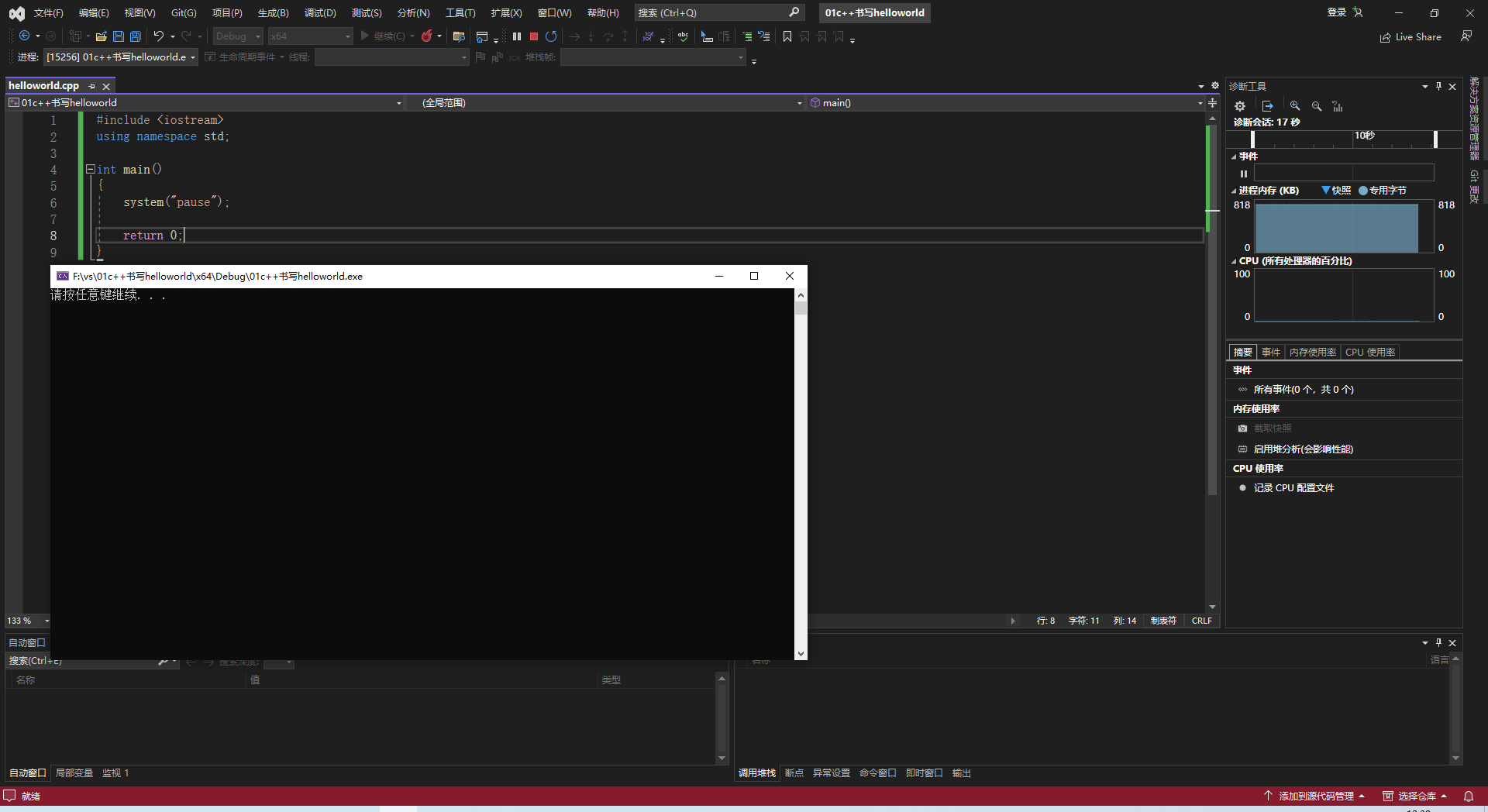The width and height of the screenshot is (1488, 812).
Task: Click the Continue (继续) debug button
Action: (x=382, y=36)
